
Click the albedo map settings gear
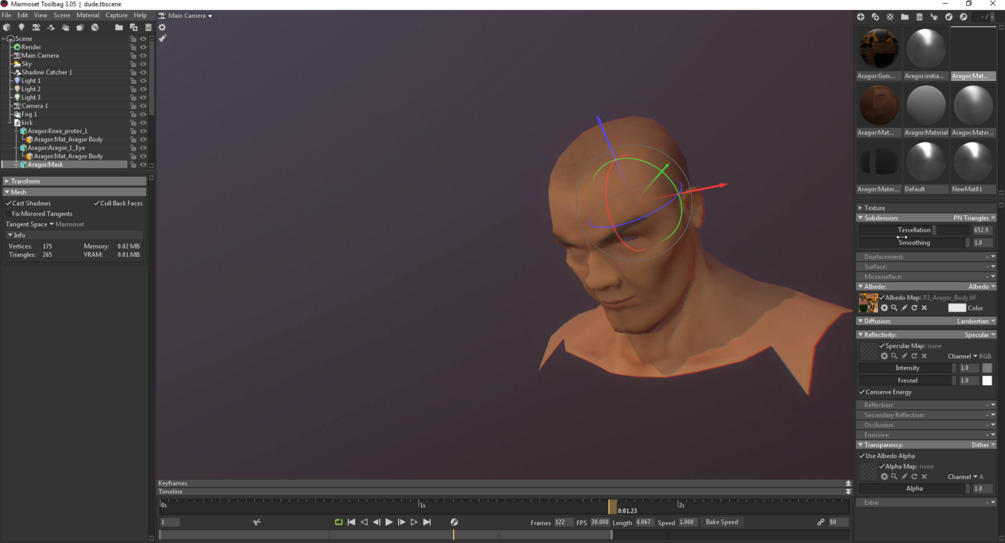pyautogui.click(x=885, y=308)
